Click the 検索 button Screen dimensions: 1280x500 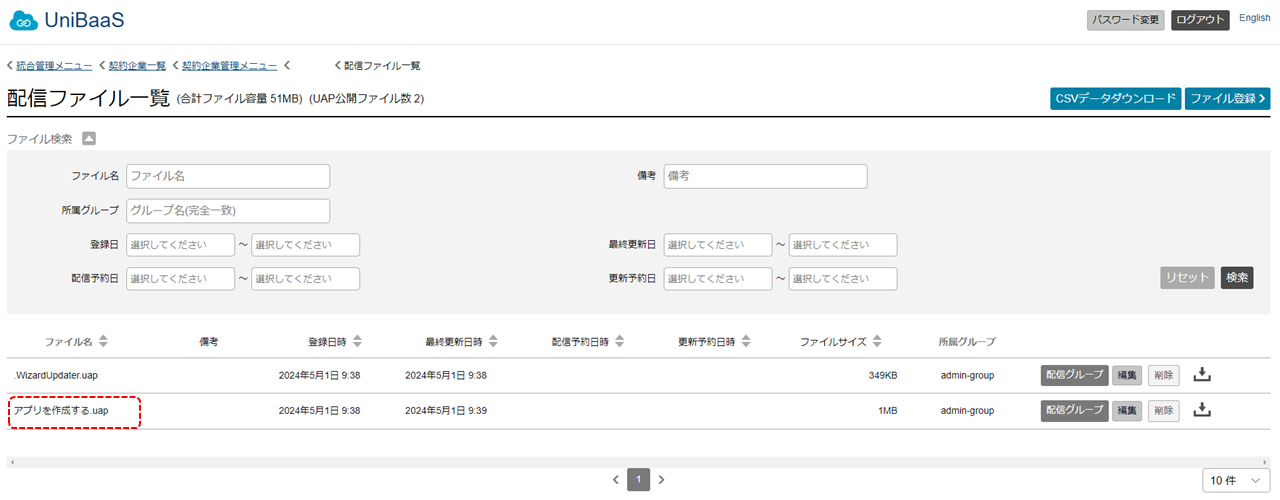tap(1237, 278)
